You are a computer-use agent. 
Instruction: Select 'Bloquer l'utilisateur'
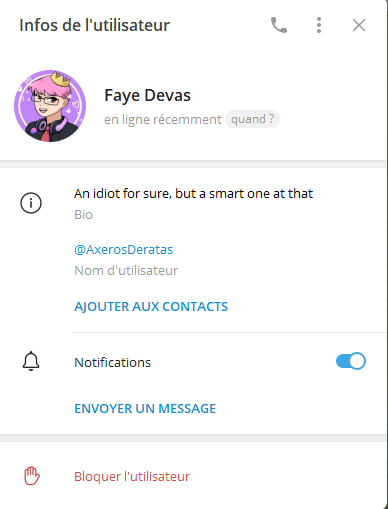coord(132,477)
